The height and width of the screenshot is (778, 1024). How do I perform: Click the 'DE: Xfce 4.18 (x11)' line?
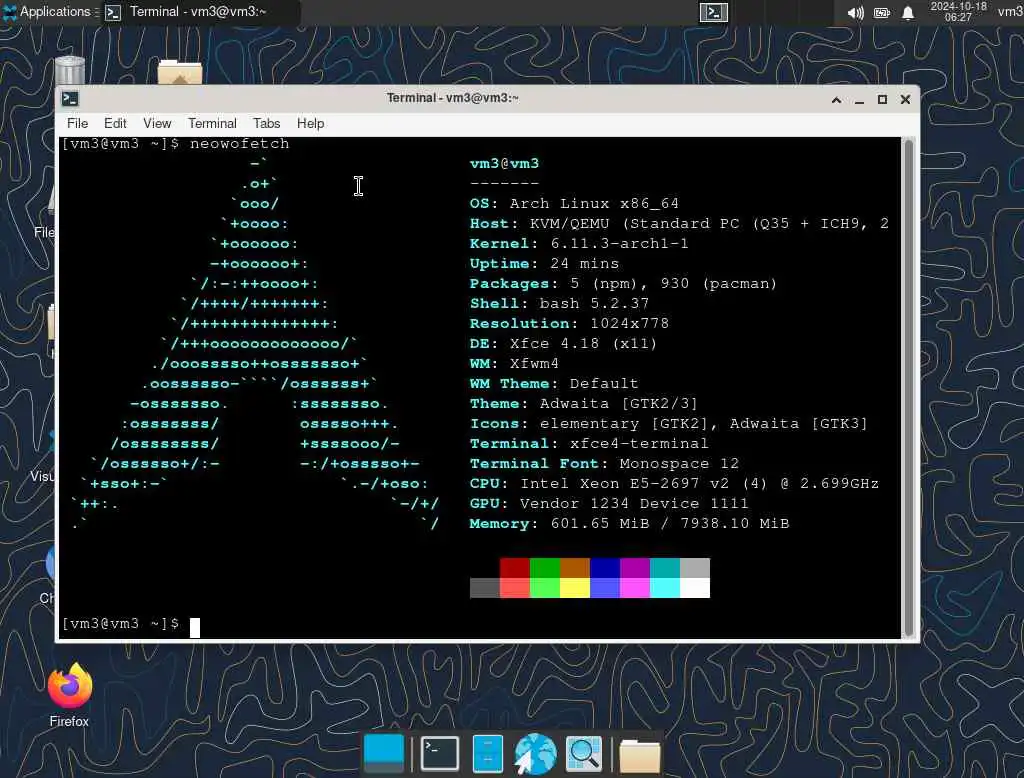[563, 344]
